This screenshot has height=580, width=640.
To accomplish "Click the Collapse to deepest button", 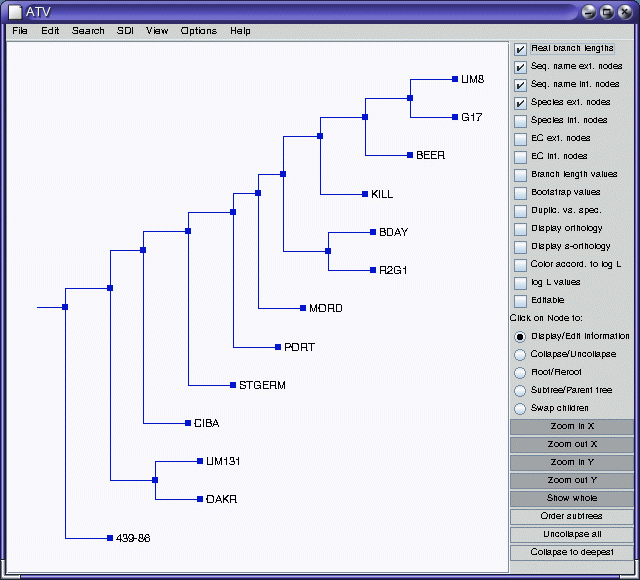I will (572, 552).
